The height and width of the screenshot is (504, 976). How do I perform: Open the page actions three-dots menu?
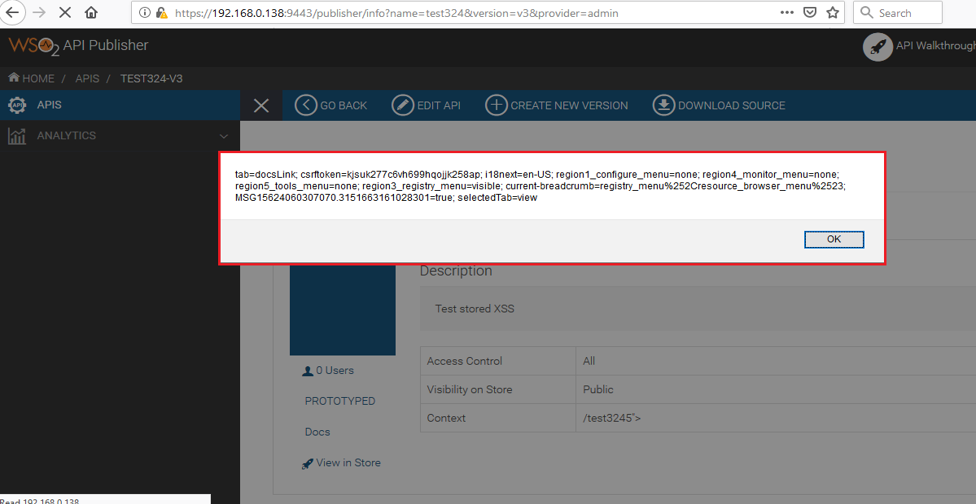pos(787,12)
